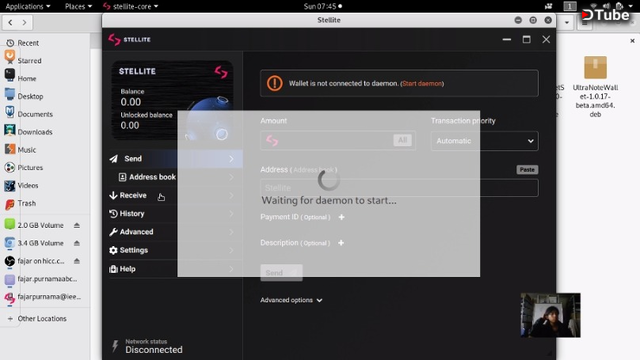Click the paper plane Send icon
This screenshot has width=640, height=360.
point(113,159)
